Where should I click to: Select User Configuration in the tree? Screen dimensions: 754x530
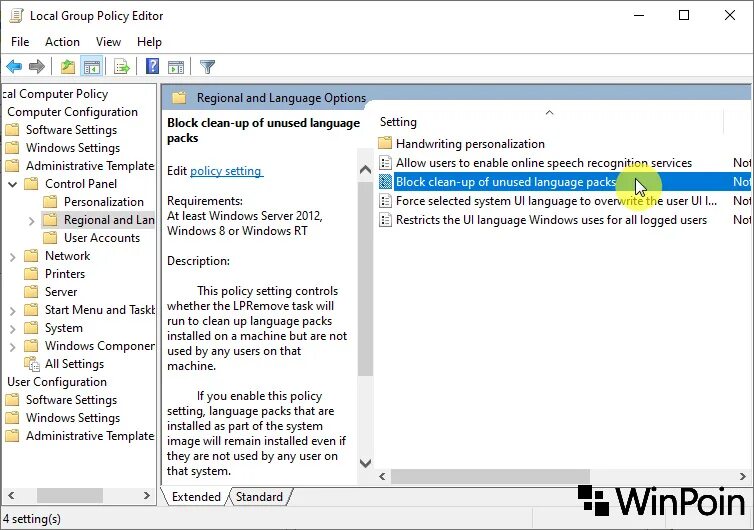57,382
